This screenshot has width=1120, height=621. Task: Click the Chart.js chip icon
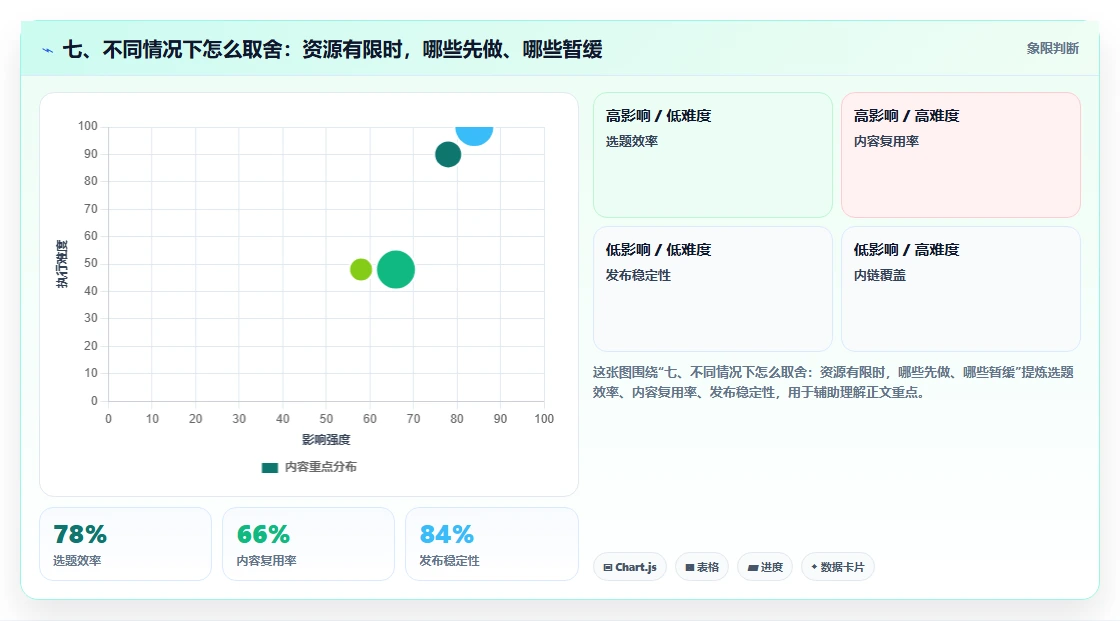click(608, 567)
